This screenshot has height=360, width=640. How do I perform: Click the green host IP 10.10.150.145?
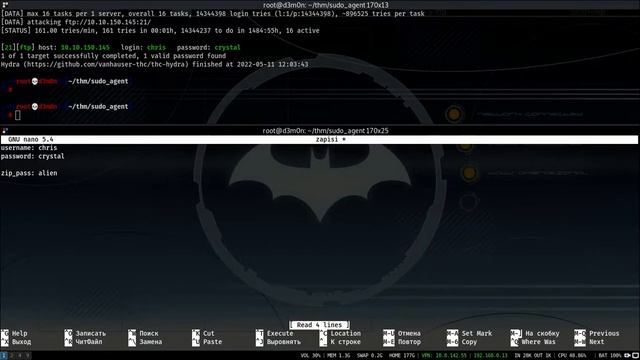click(85, 47)
